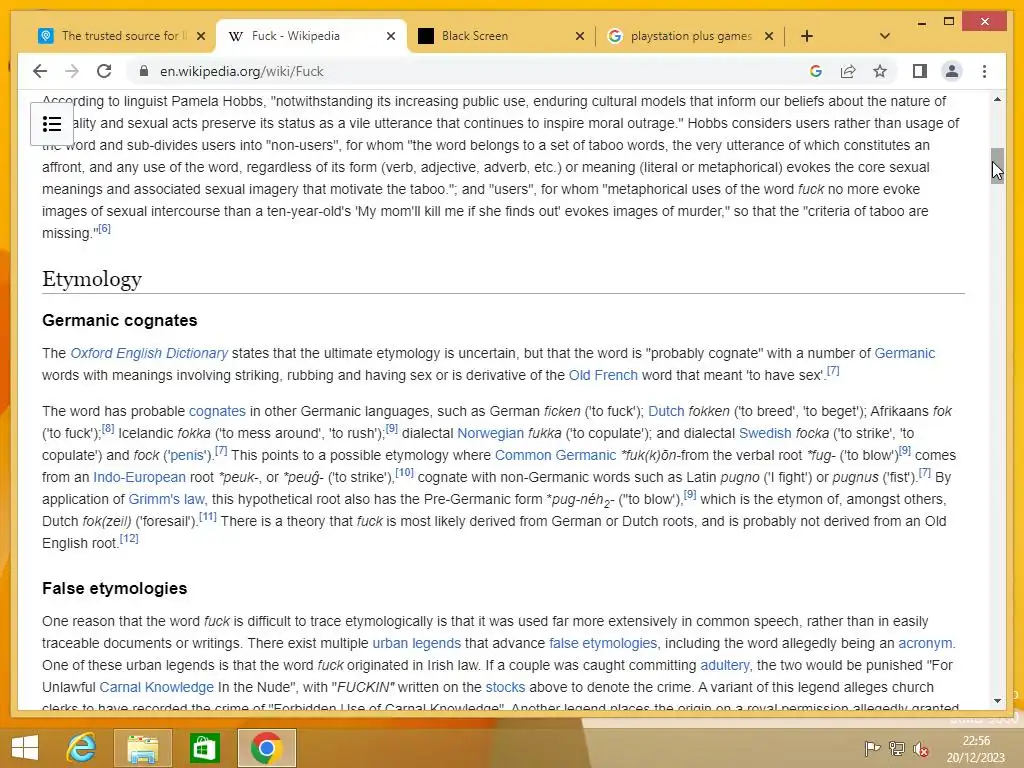
Task: Switch to playstation plus games tab
Action: tap(690, 36)
